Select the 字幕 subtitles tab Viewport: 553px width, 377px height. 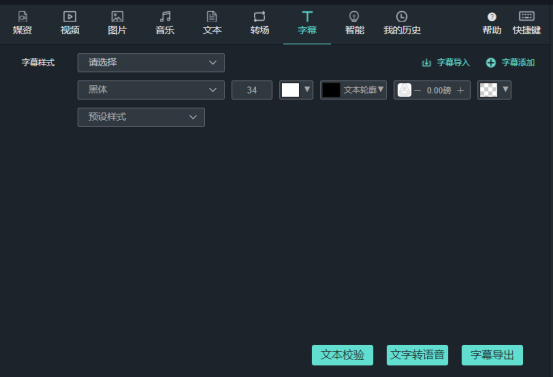307,23
